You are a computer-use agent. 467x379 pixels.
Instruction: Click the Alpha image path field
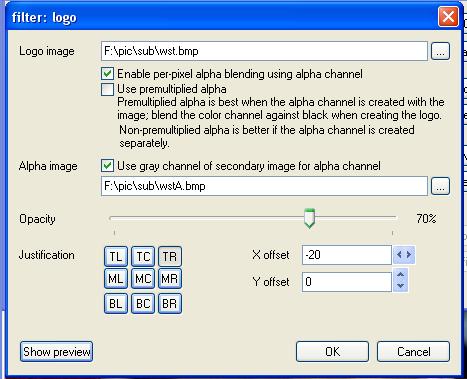pos(264,186)
